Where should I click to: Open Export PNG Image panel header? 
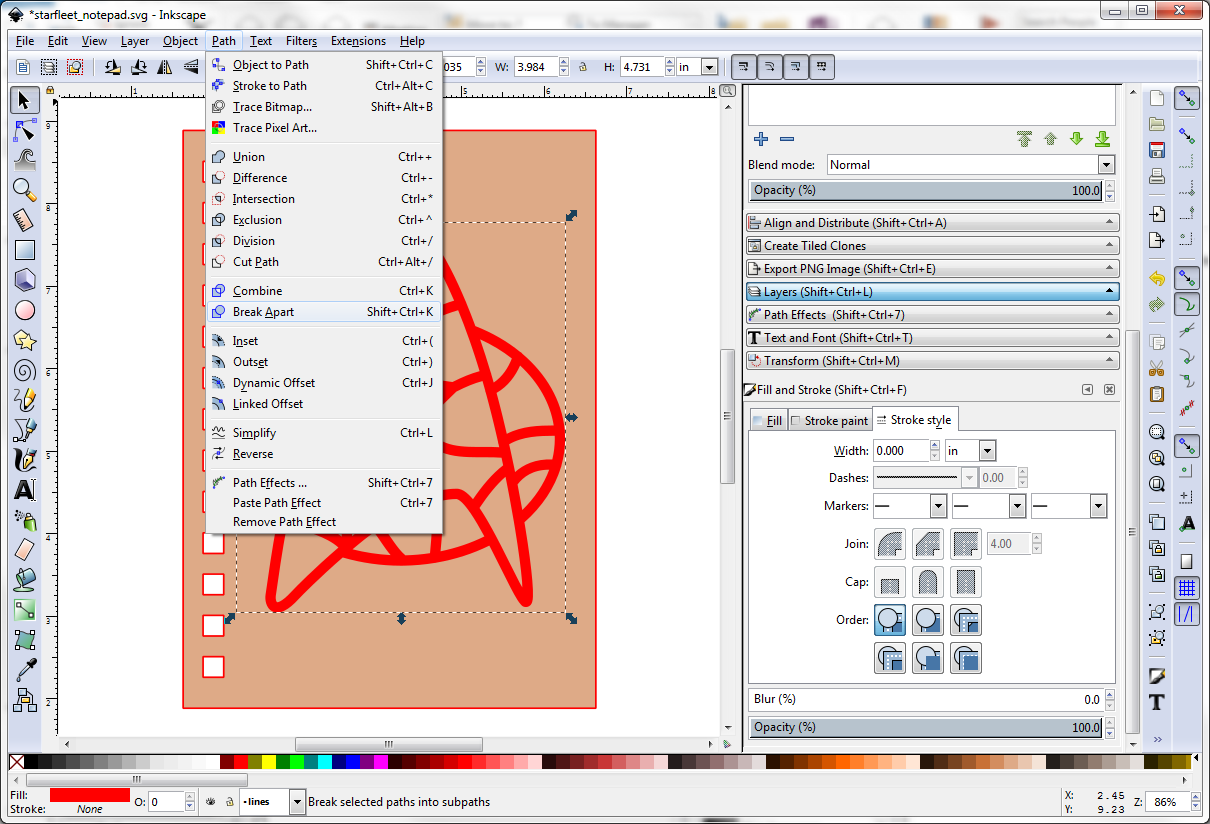(932, 269)
